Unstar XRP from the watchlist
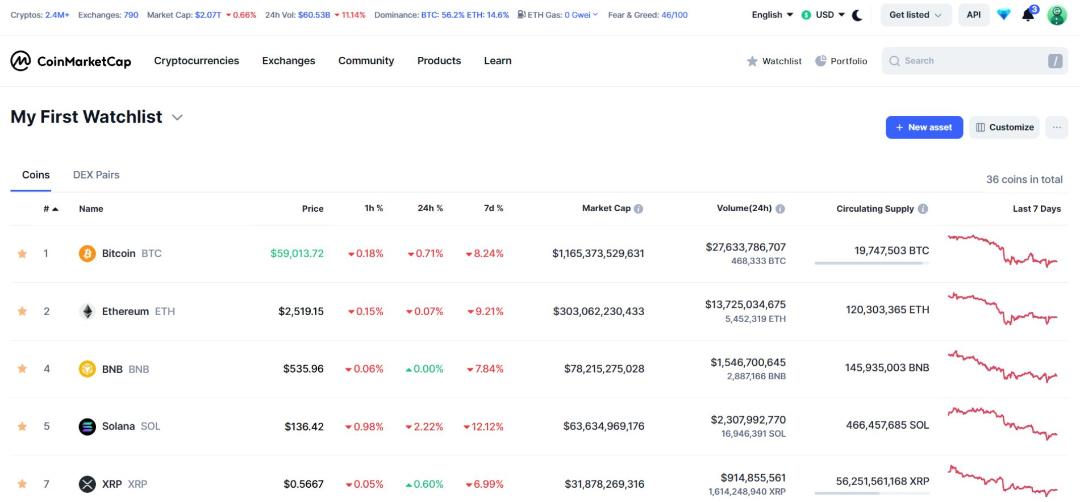 click(22, 484)
